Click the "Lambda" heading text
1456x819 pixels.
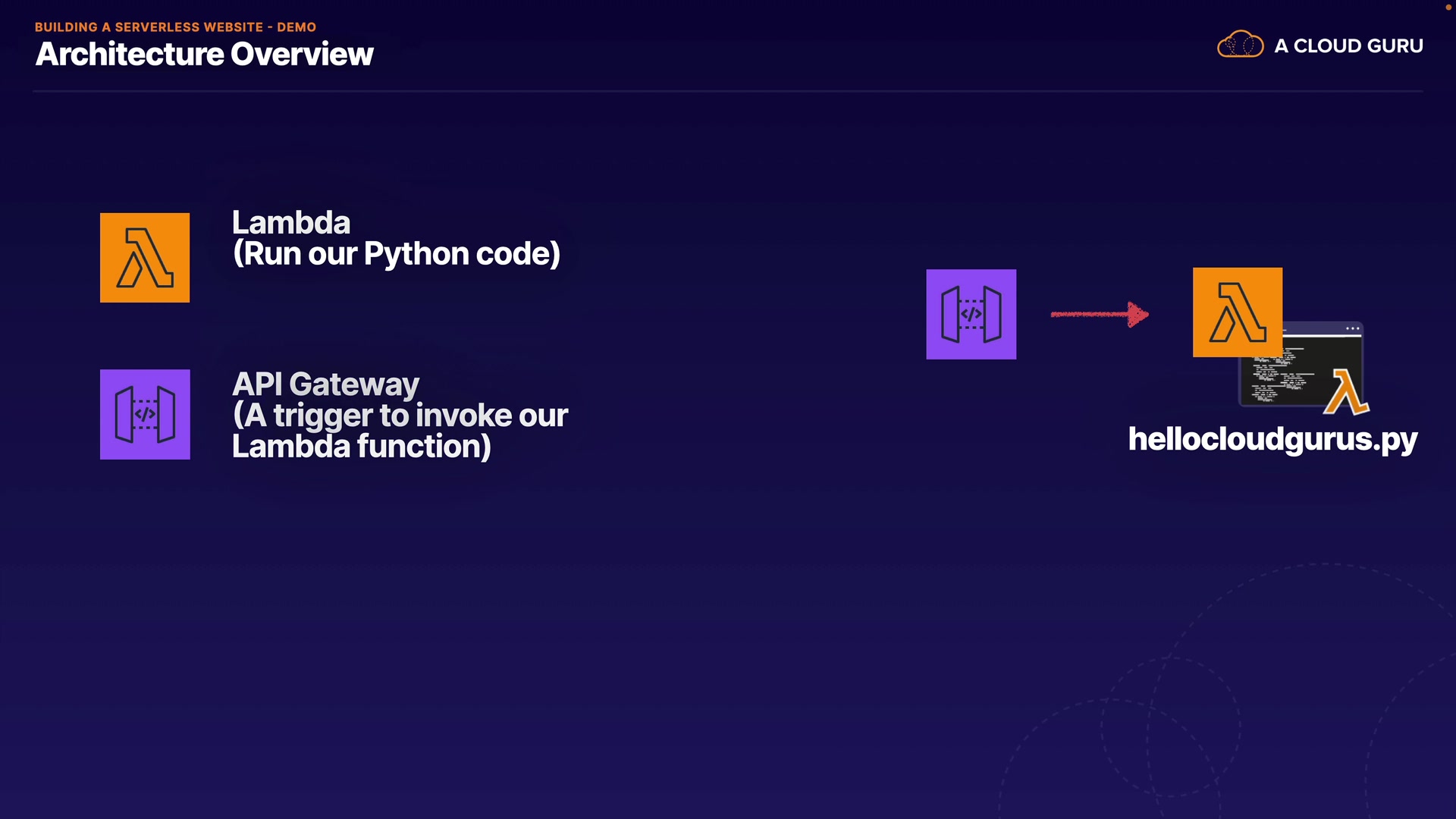click(x=291, y=223)
